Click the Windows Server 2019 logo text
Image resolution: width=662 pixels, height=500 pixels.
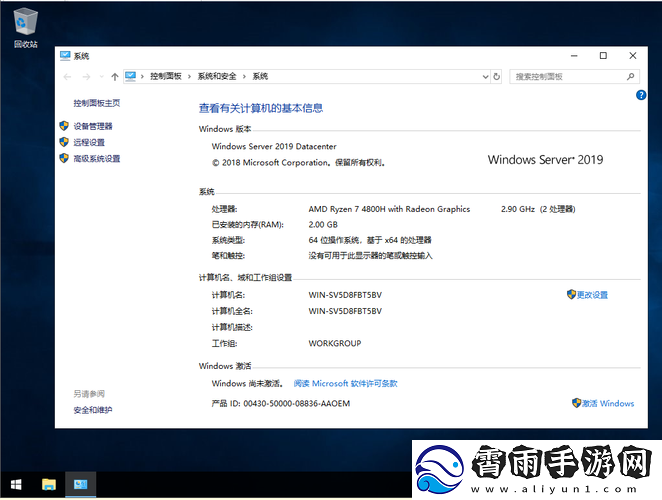545,160
